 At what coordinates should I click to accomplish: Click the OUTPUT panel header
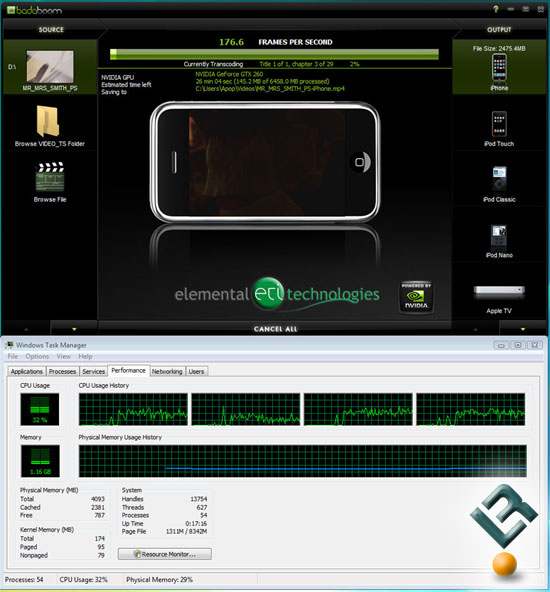(x=499, y=29)
